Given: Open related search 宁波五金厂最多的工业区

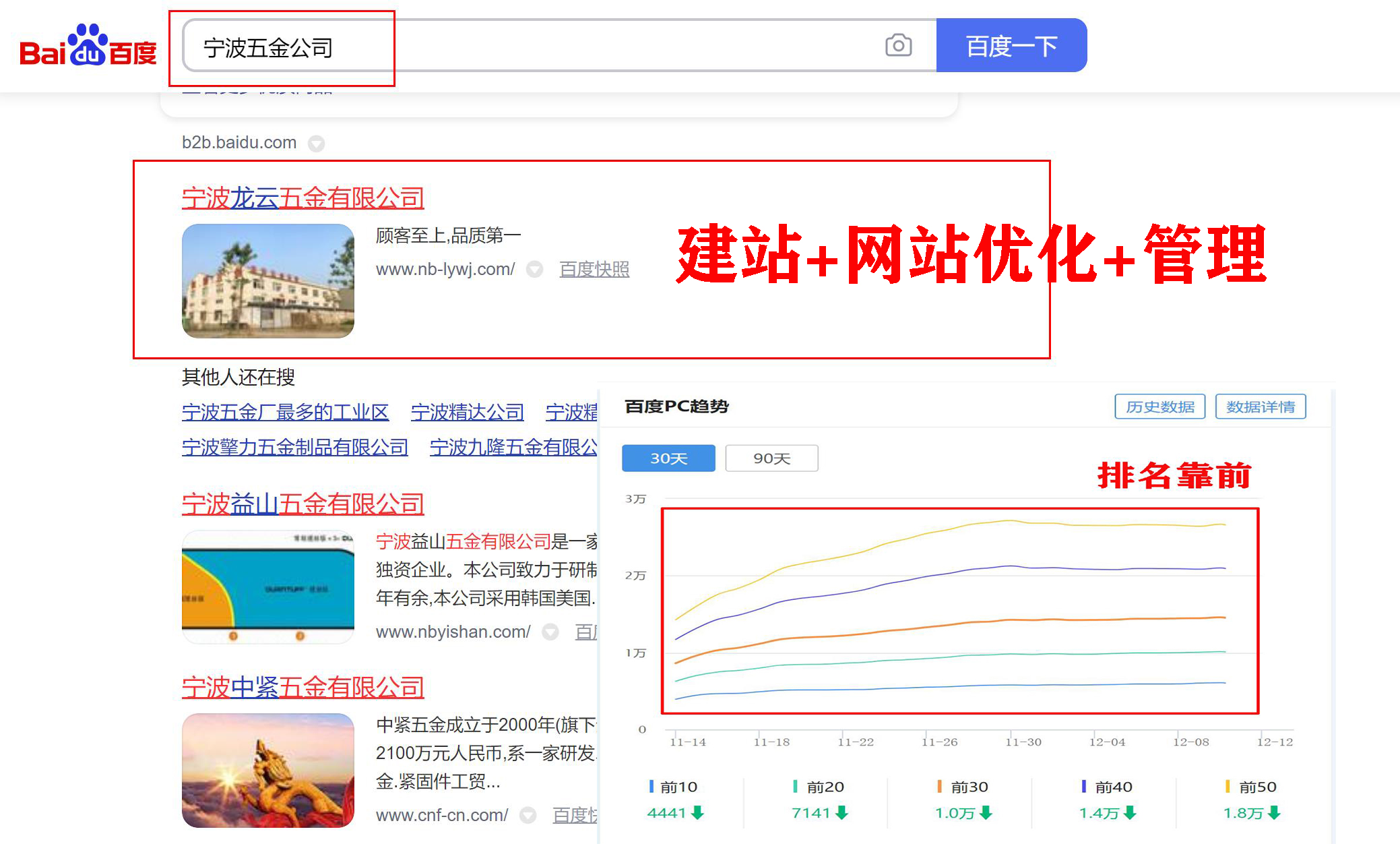Looking at the screenshot, I should [285, 412].
